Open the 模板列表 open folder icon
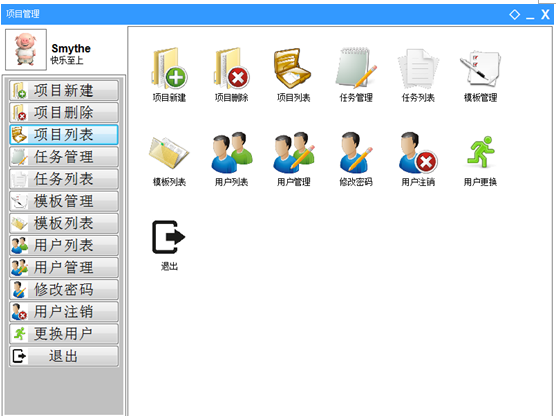This screenshot has height=416, width=556. point(169,153)
